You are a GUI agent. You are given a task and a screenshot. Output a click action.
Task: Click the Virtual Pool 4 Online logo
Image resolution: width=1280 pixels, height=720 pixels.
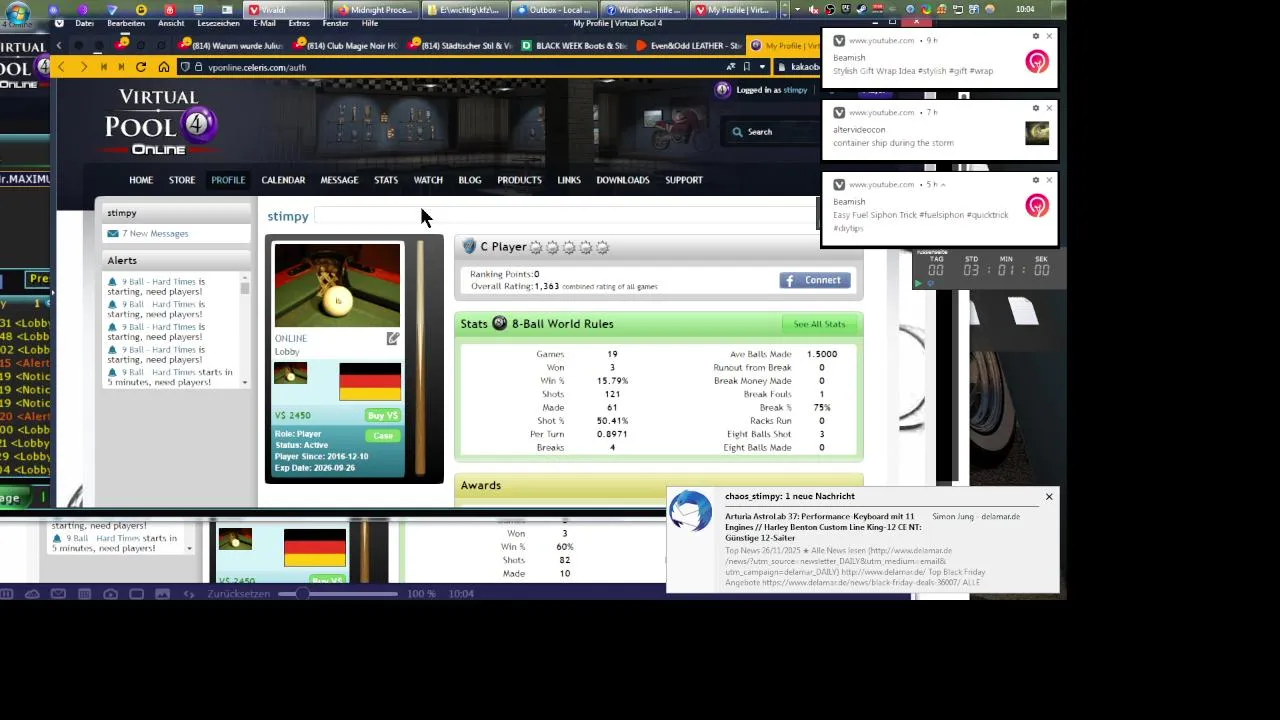tap(160, 122)
